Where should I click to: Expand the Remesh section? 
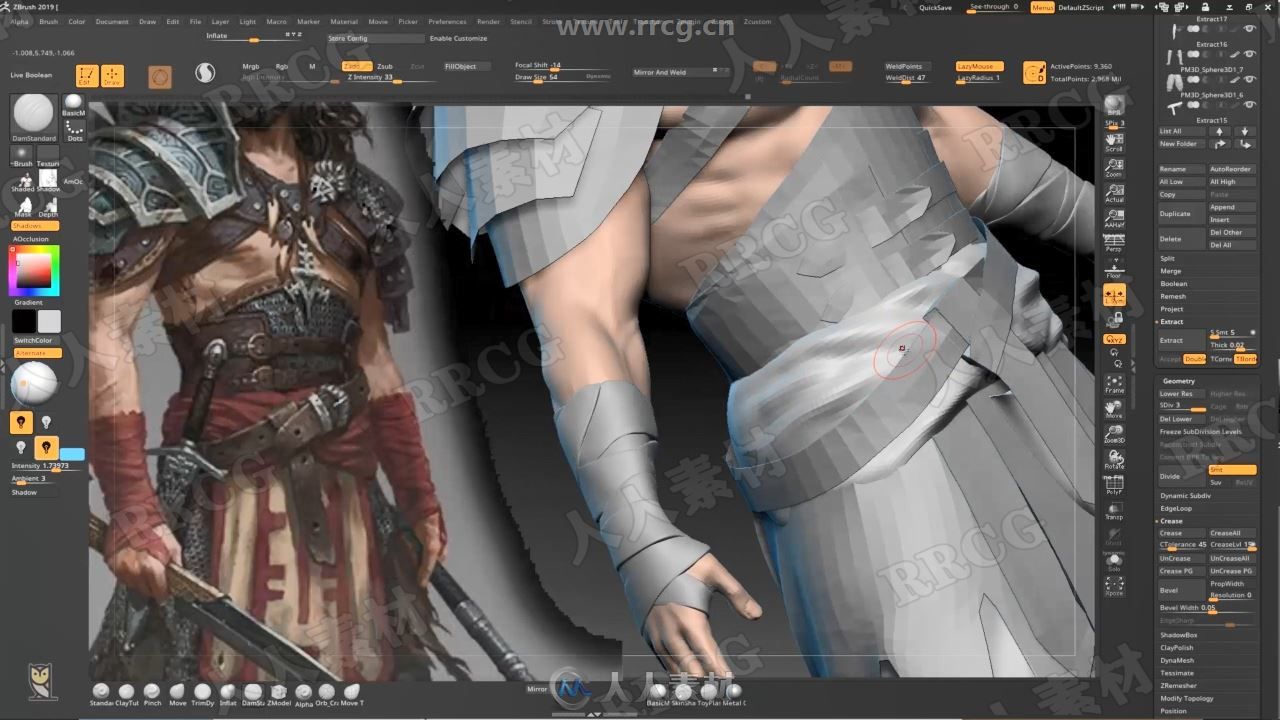coord(1173,296)
